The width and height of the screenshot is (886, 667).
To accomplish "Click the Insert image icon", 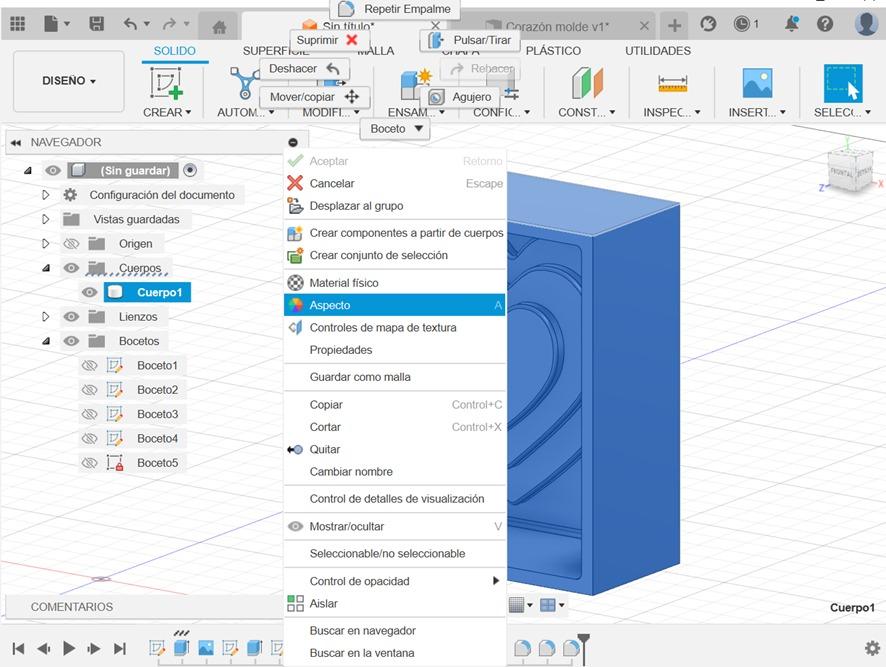I will pyautogui.click(x=757, y=83).
